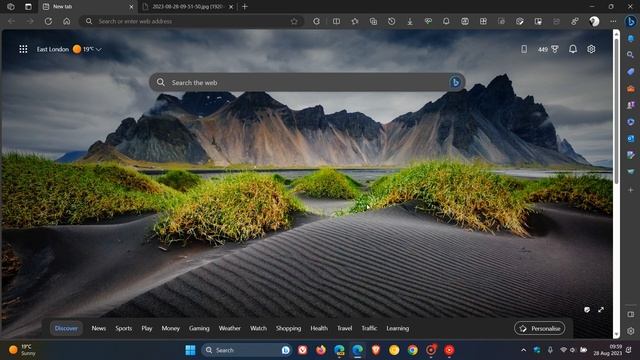Open the Settings and more menu
This screenshot has width=640, height=360.
[x=613, y=21]
